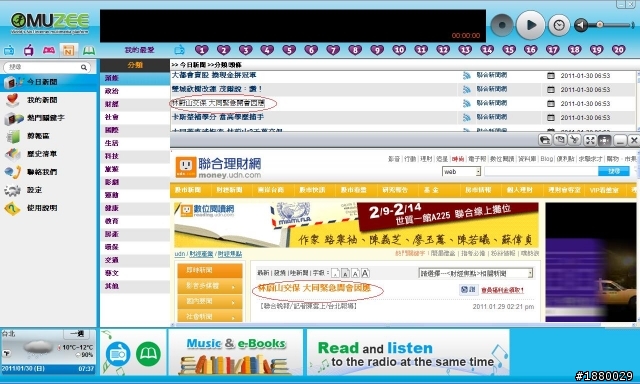Toggle fullscreen in the browser pane toolbar
The height and width of the screenshot is (384, 640).
pos(590,140)
